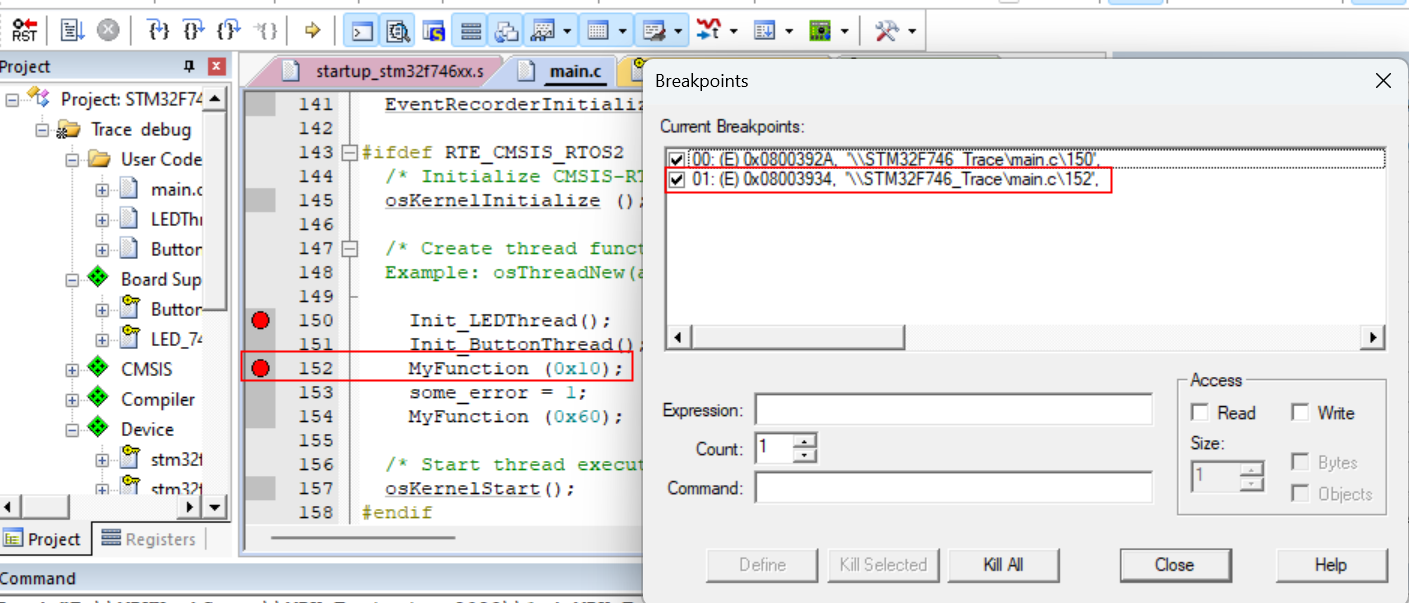Click the Expression input field
The height and width of the screenshot is (603, 1409).
953,410
